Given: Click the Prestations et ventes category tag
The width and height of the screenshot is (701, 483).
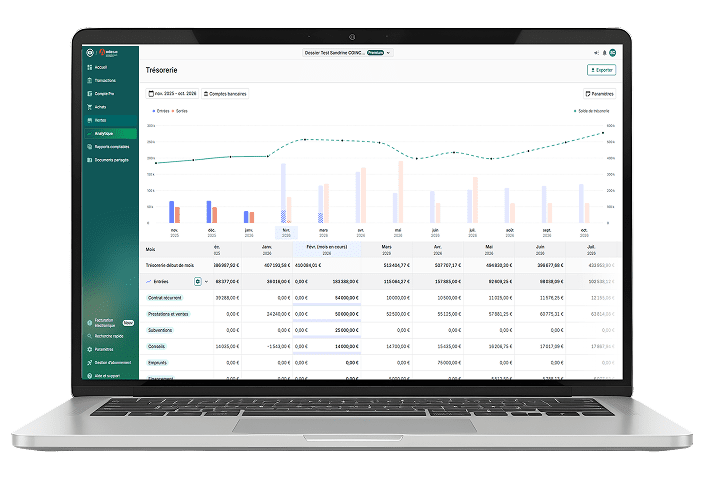Looking at the screenshot, I should point(168,314).
